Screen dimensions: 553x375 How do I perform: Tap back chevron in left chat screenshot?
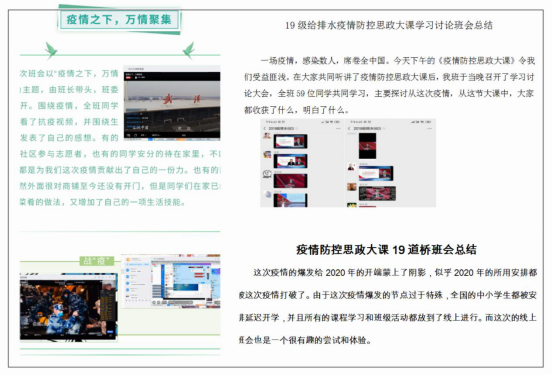265,128
